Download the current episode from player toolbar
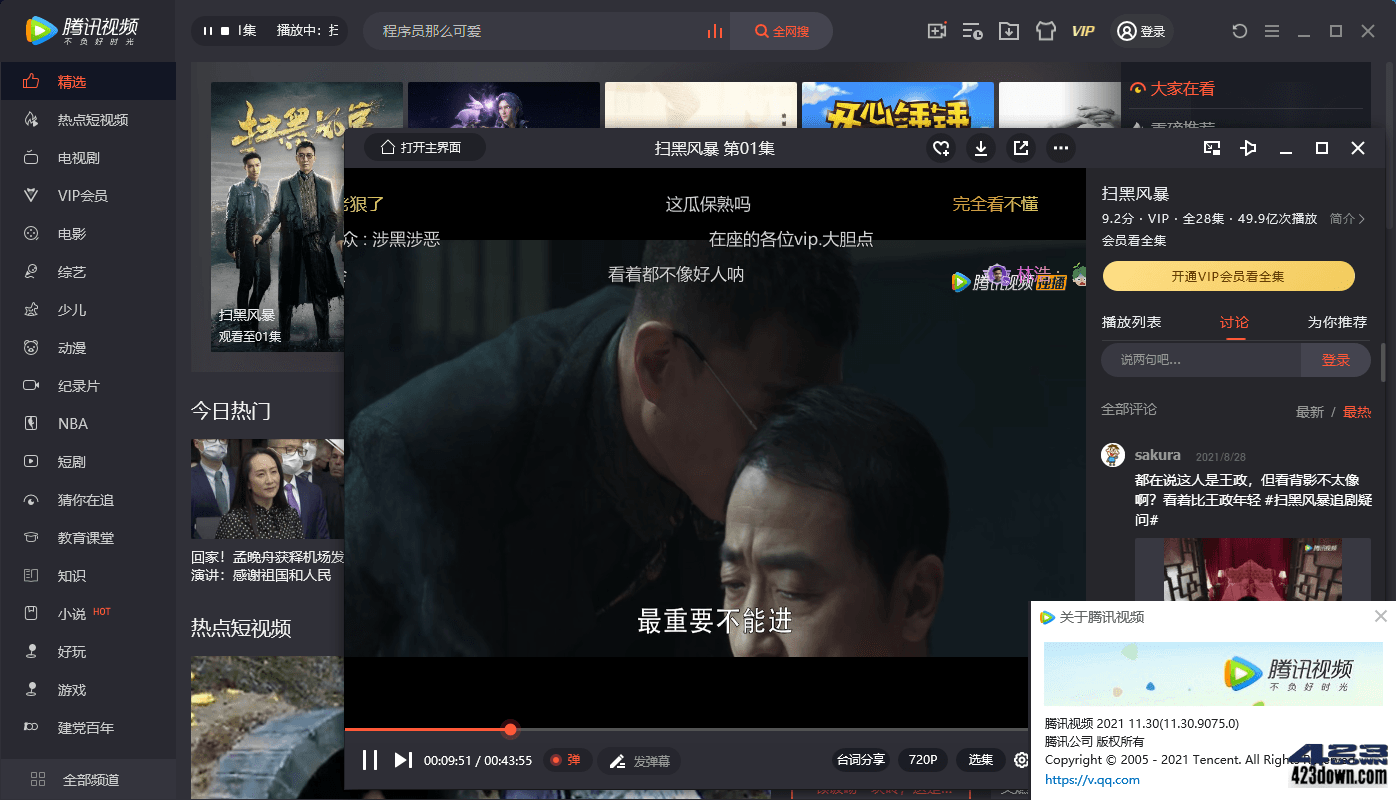This screenshot has height=800, width=1396. pyautogui.click(x=981, y=148)
